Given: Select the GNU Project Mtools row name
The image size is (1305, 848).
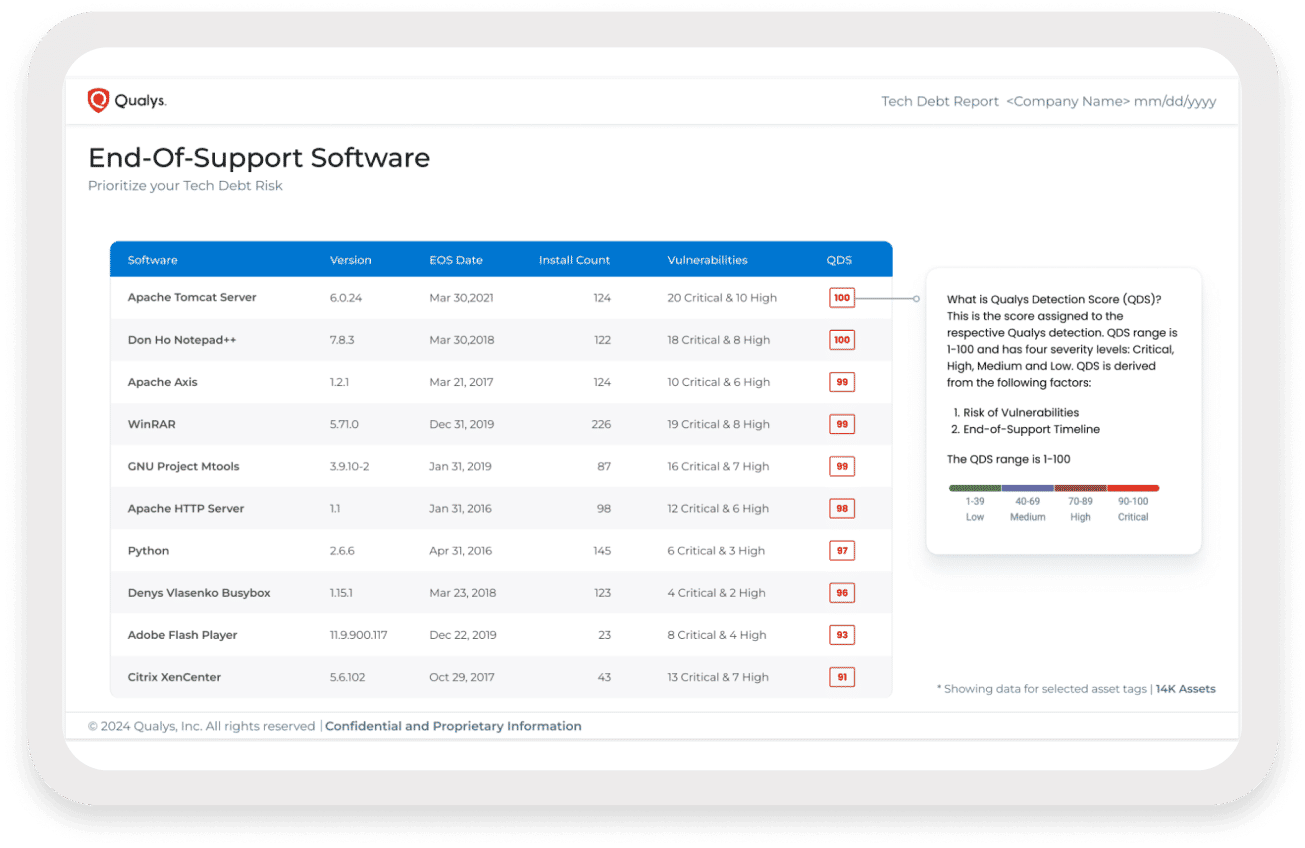Looking at the screenshot, I should [184, 466].
